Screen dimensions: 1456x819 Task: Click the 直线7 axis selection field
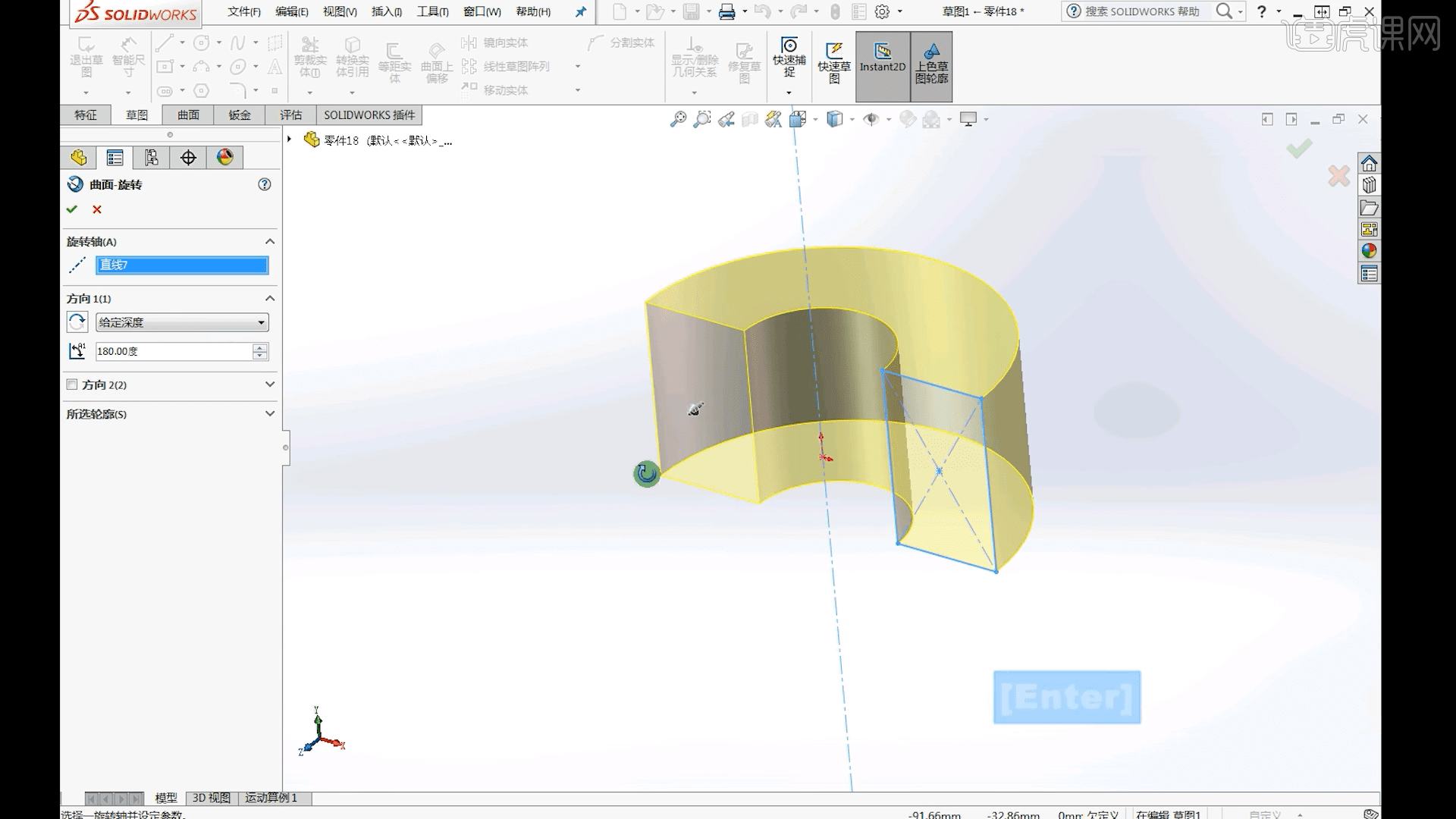pos(182,265)
